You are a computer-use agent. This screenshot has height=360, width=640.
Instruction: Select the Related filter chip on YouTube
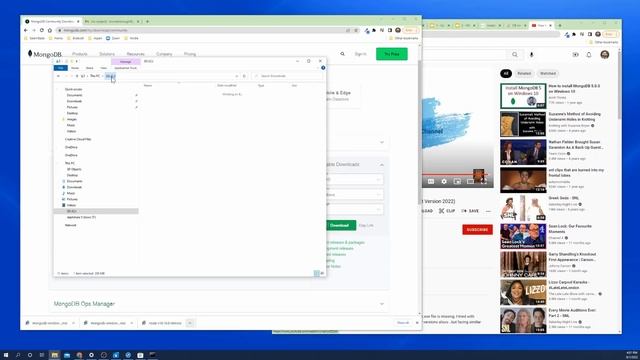(524, 73)
